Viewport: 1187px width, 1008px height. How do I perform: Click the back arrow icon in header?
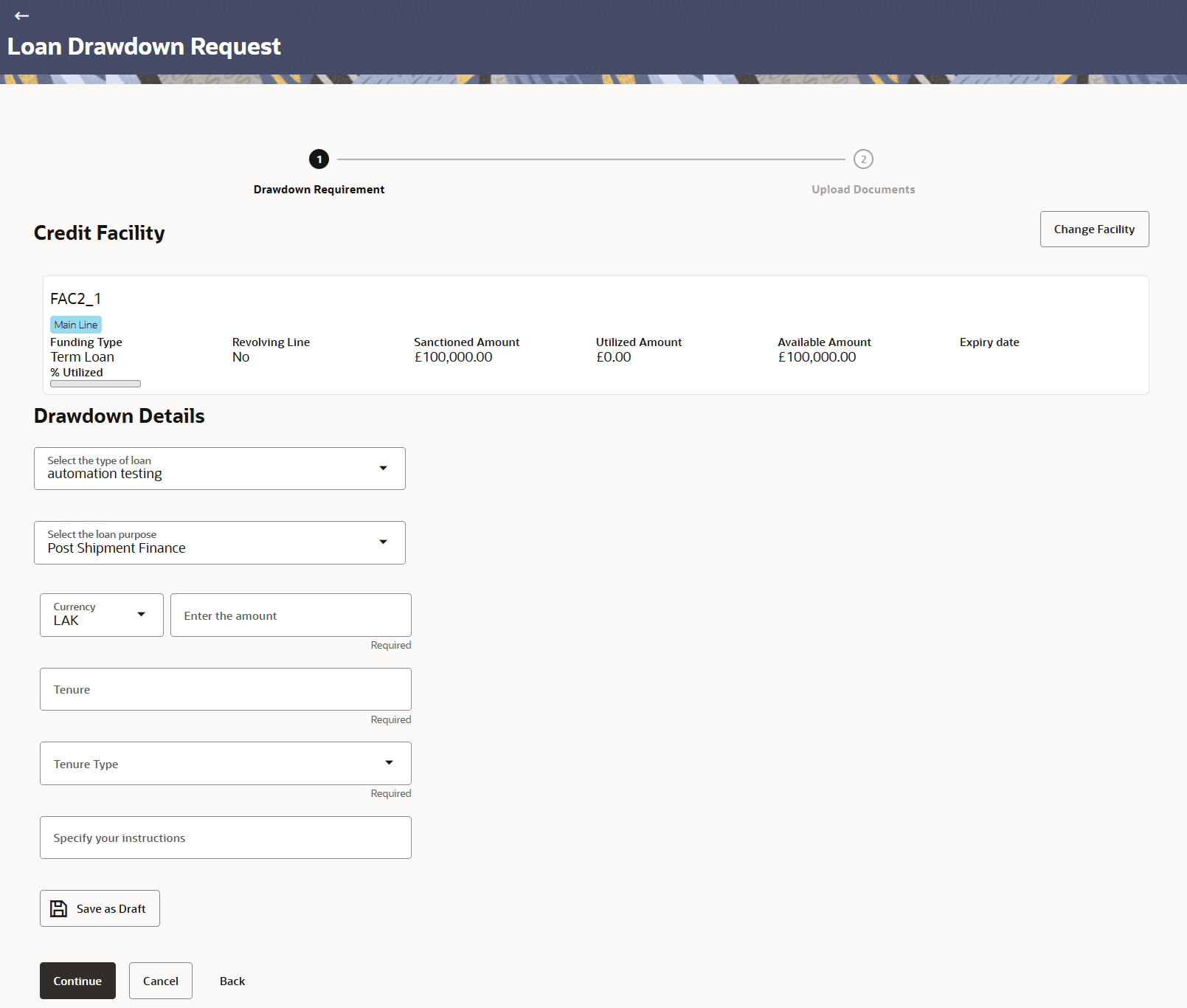point(21,15)
